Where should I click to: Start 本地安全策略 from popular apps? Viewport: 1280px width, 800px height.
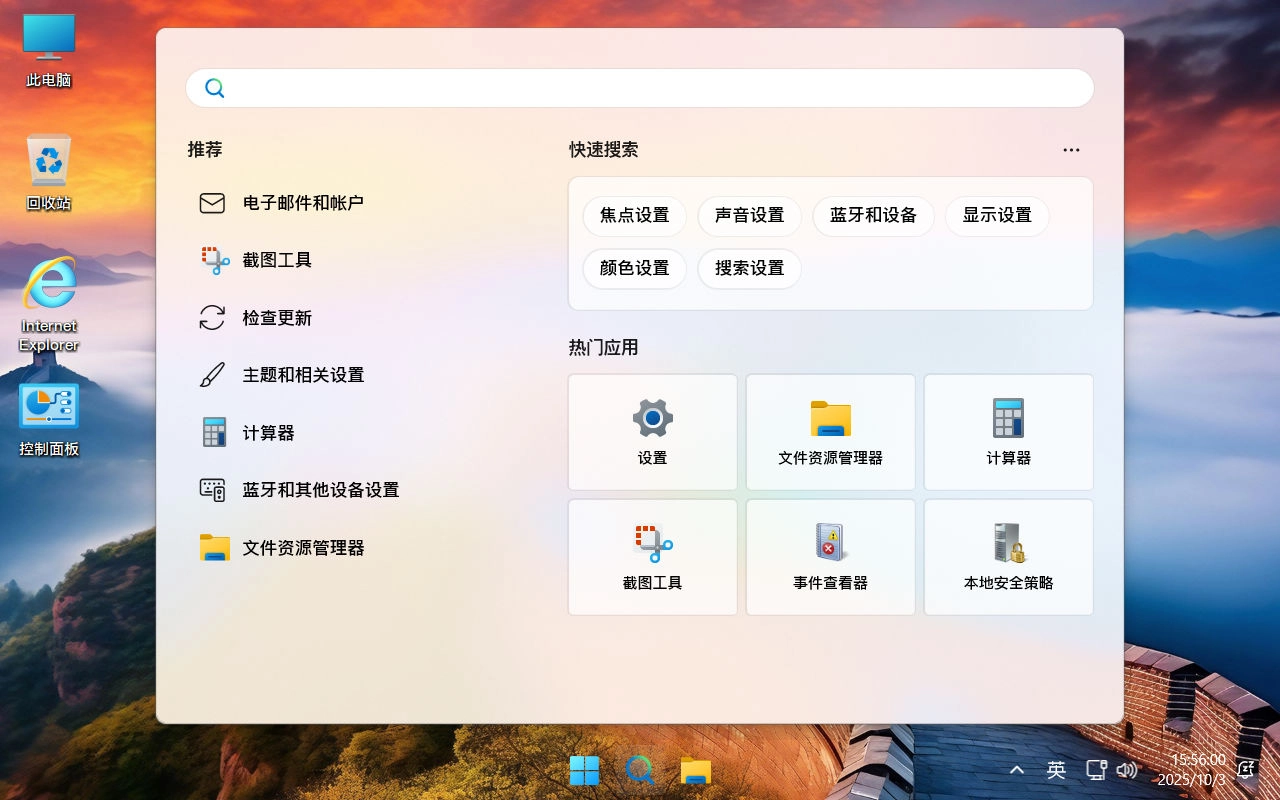pos(1008,557)
